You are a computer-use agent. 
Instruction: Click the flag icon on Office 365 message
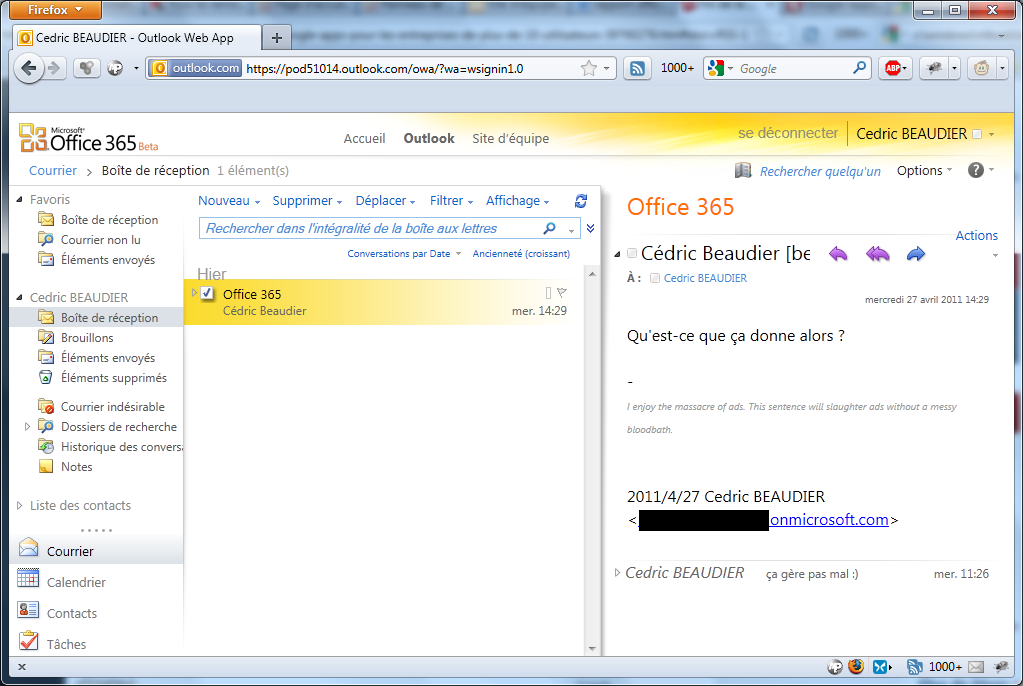562,292
